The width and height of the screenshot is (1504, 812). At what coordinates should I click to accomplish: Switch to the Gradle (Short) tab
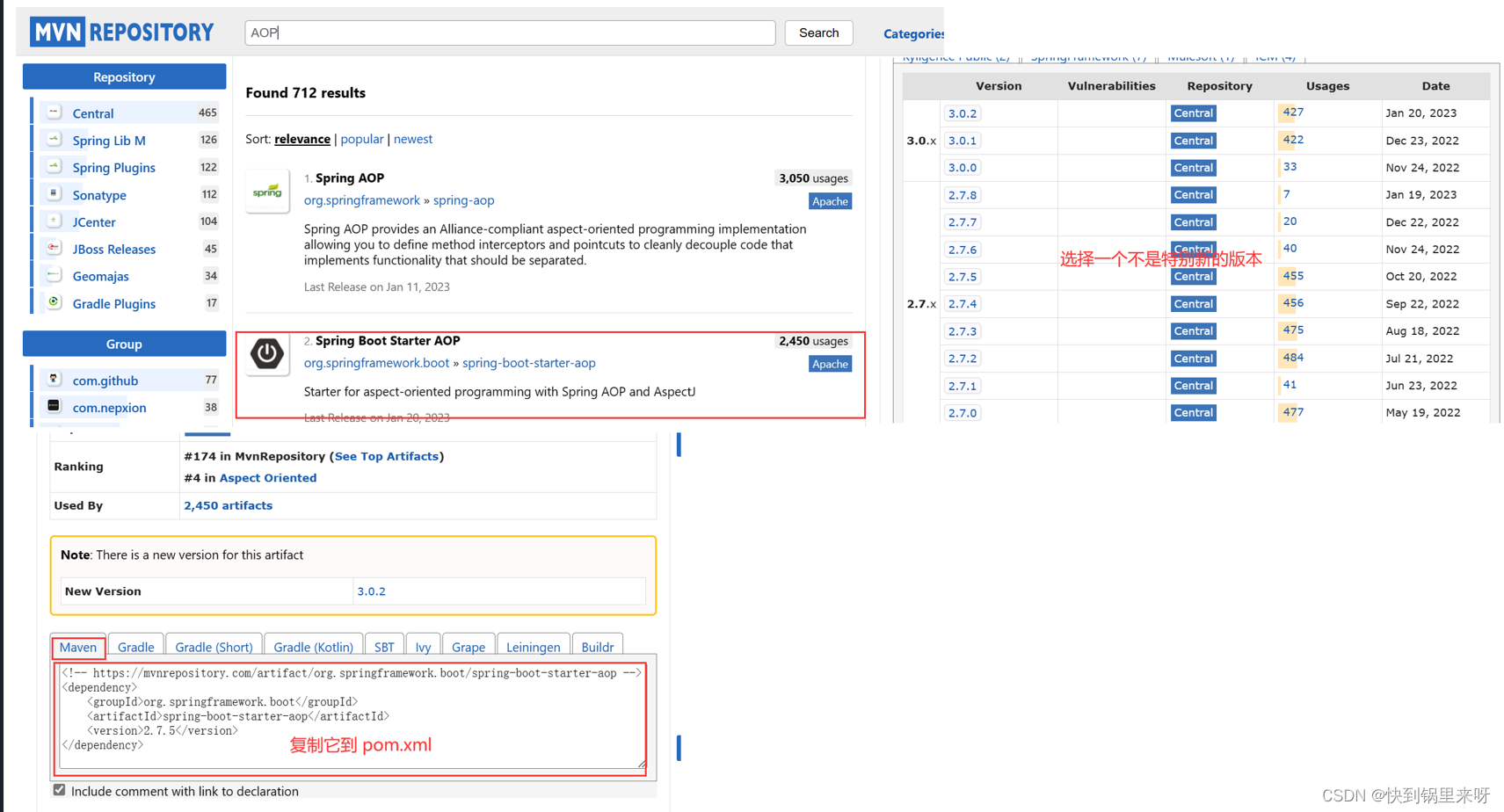click(x=214, y=647)
